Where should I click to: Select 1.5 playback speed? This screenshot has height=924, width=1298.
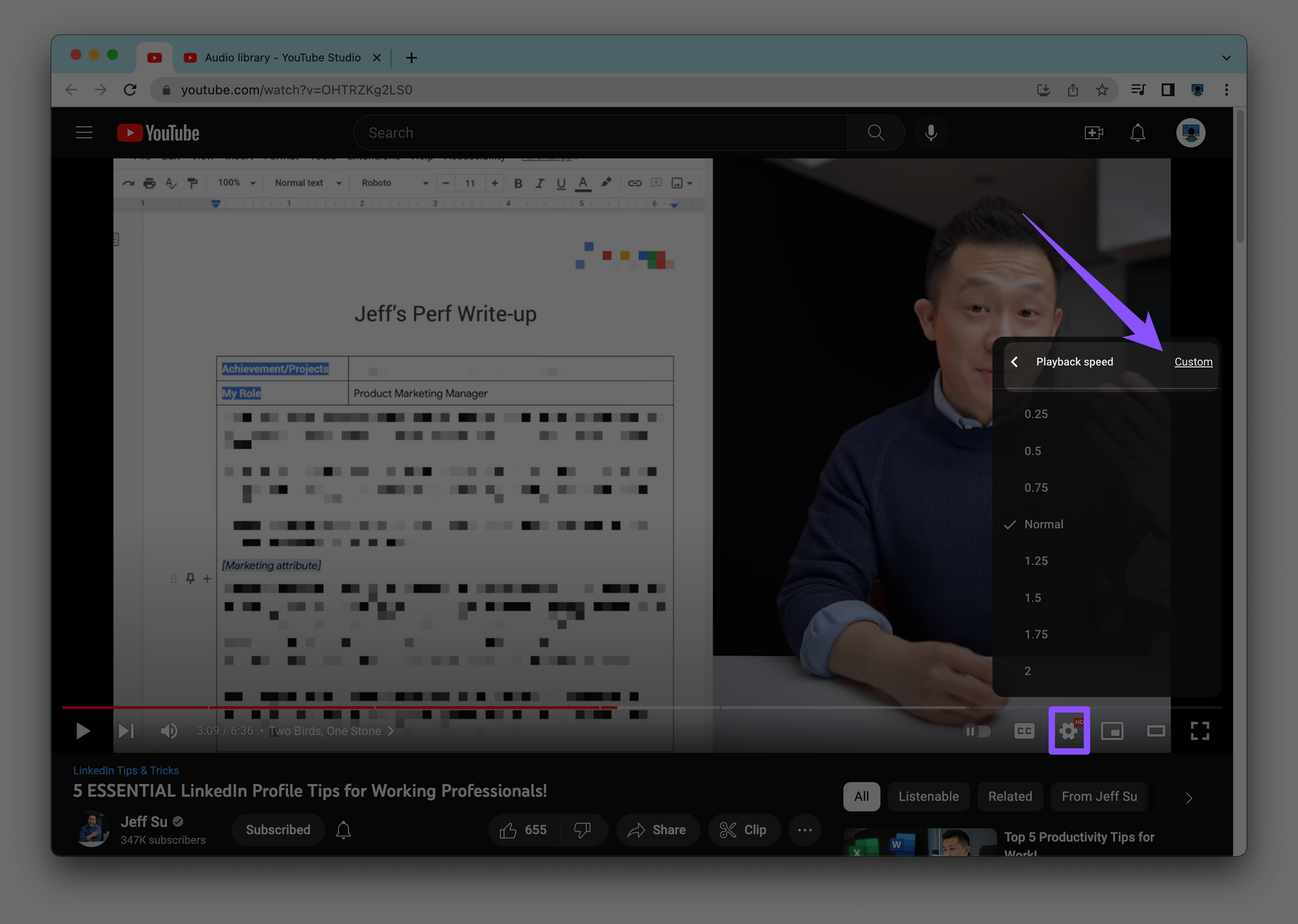click(x=1033, y=598)
